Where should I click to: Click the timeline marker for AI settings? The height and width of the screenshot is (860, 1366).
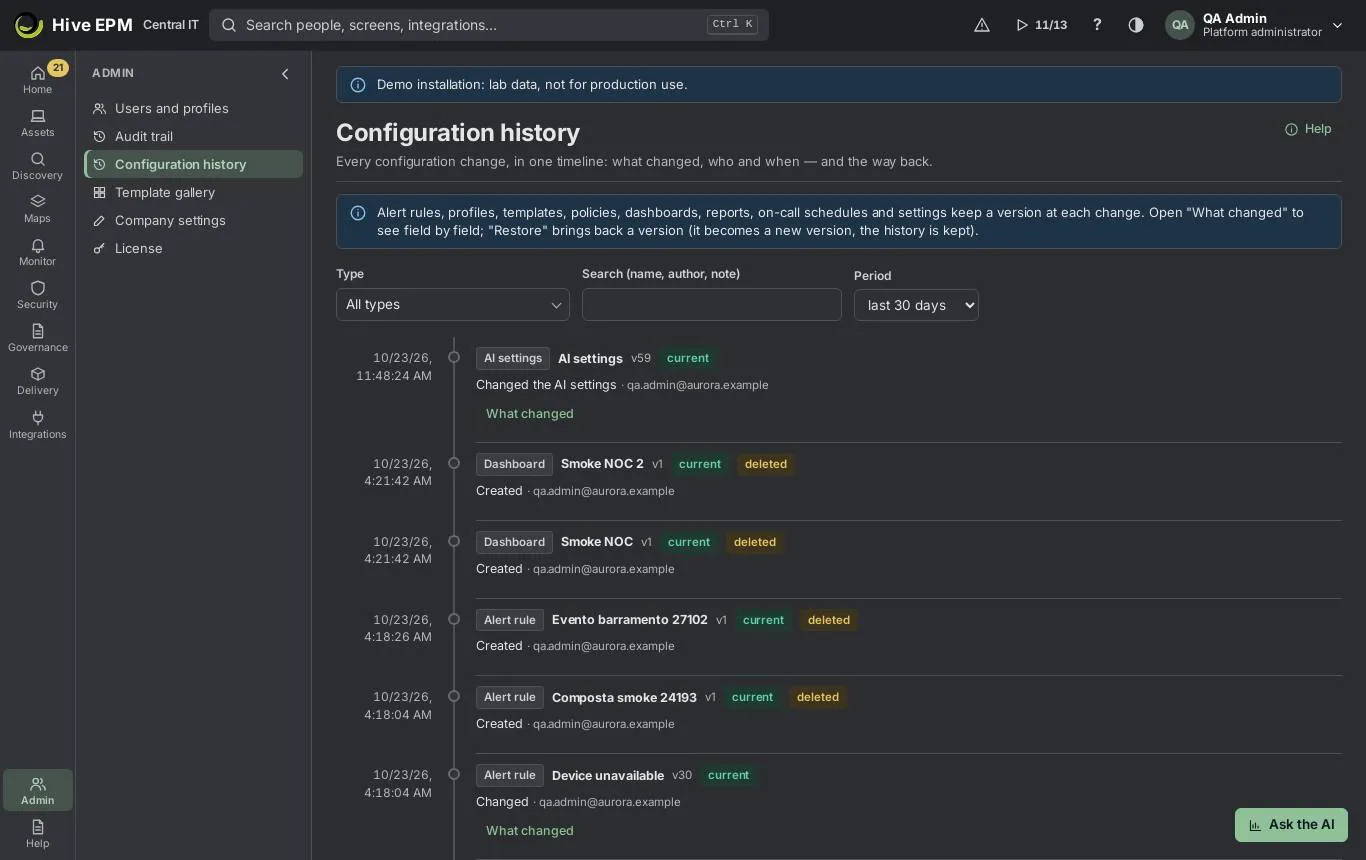[x=454, y=357]
